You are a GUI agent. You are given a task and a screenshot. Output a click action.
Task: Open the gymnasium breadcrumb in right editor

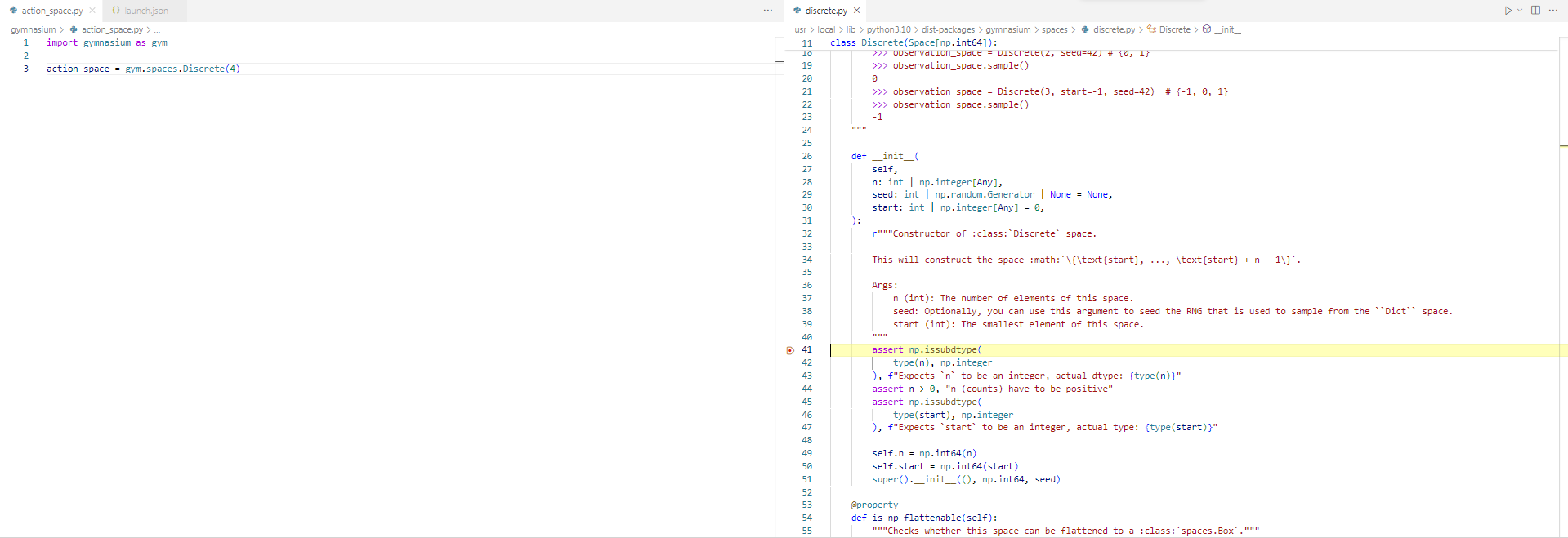click(1008, 29)
